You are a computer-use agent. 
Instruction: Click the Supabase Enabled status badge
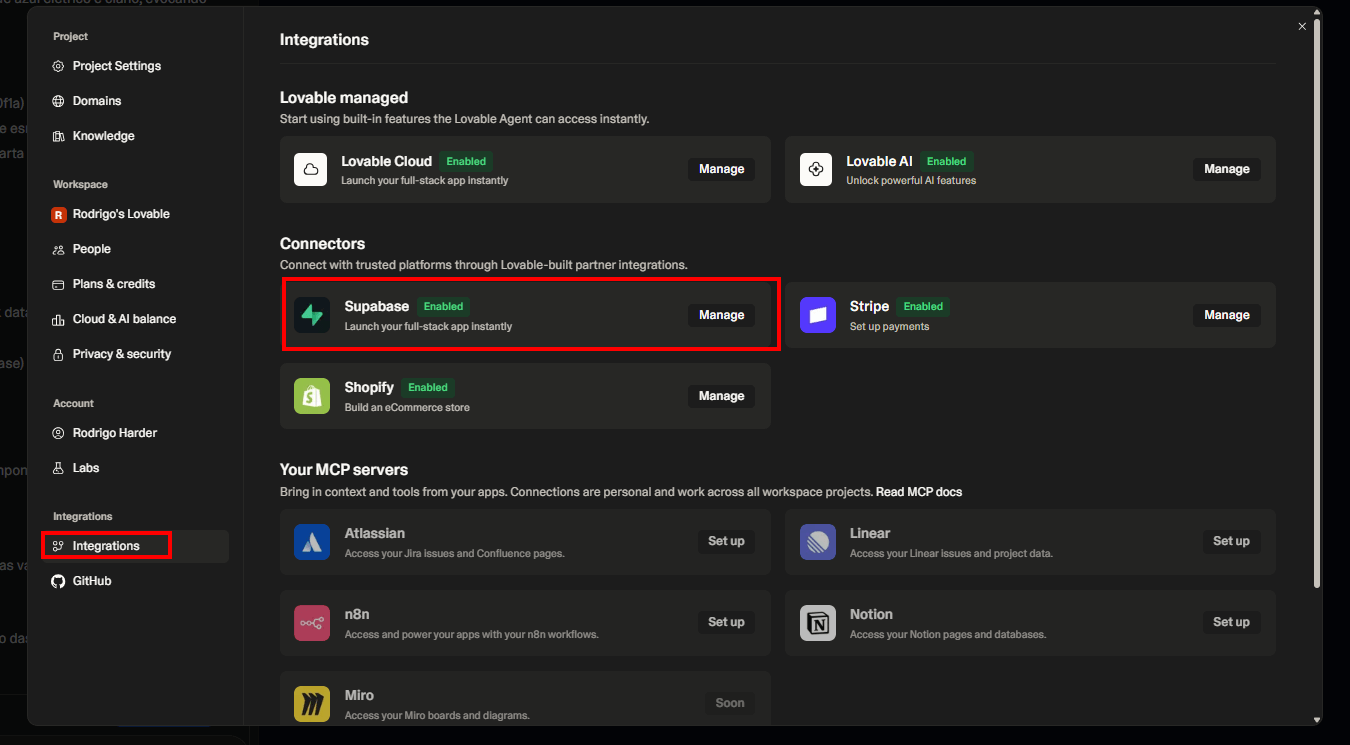coord(443,307)
